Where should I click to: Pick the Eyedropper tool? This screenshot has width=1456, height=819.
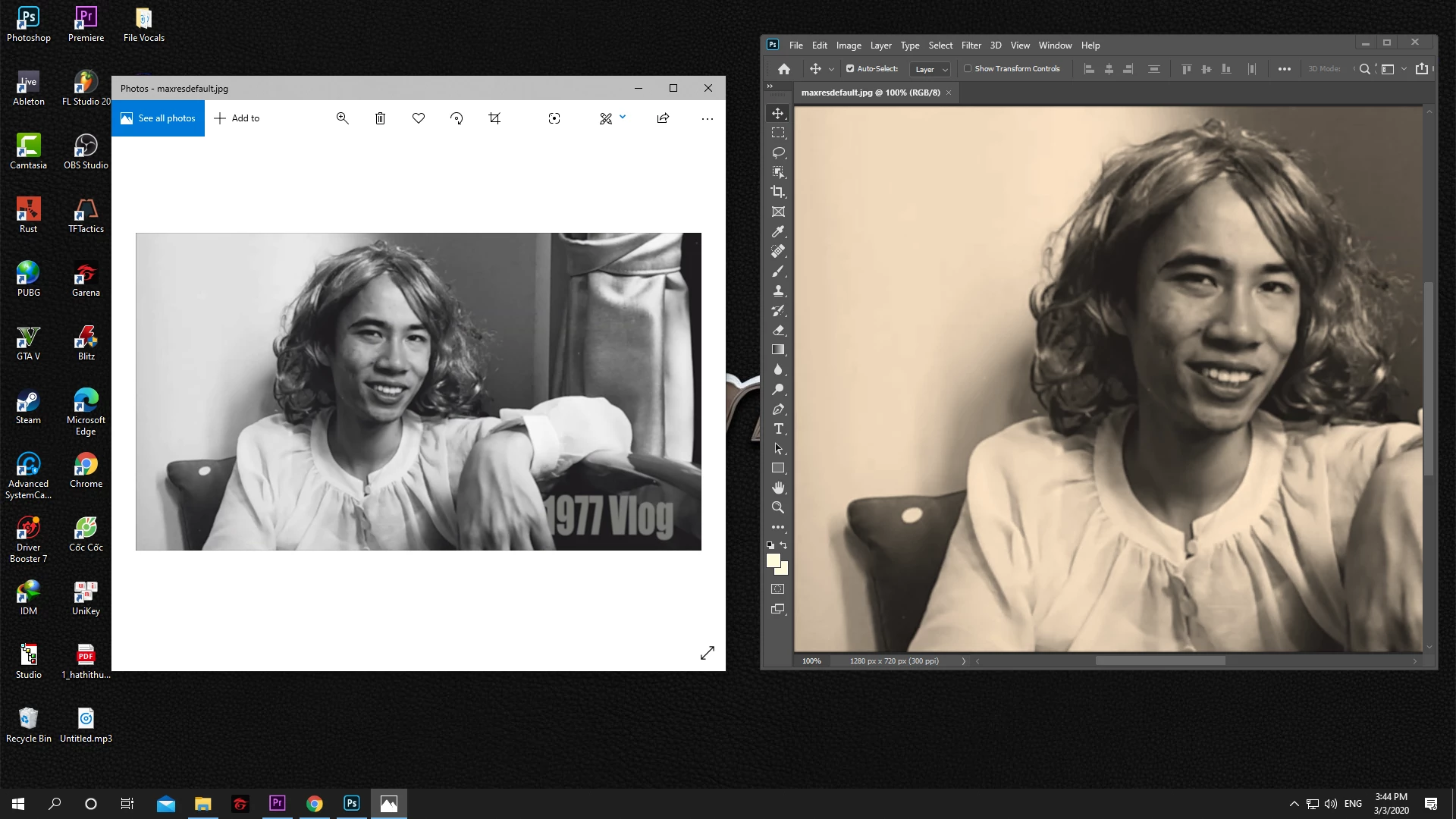778,231
